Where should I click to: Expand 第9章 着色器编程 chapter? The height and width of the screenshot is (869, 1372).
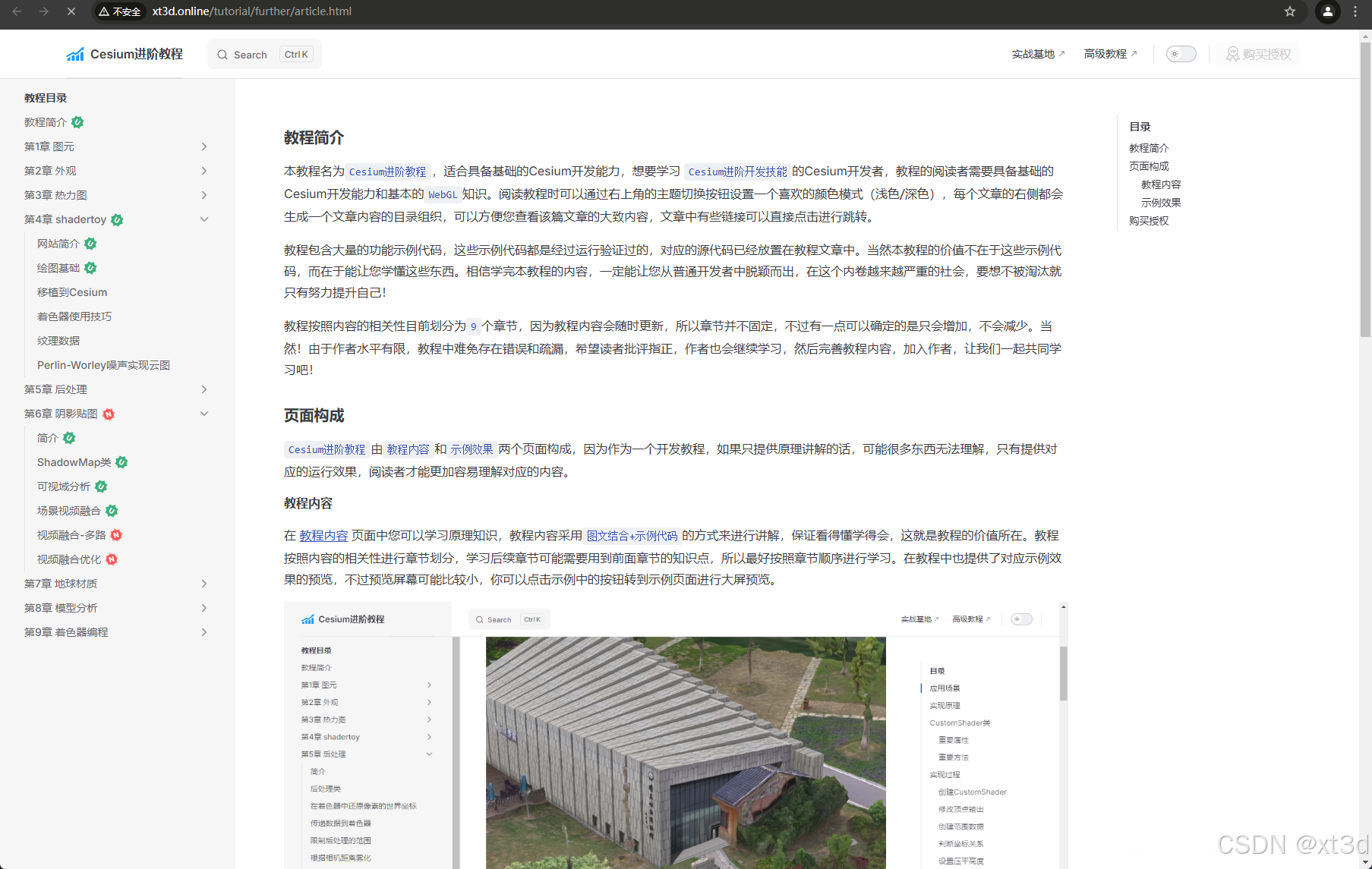pos(203,632)
